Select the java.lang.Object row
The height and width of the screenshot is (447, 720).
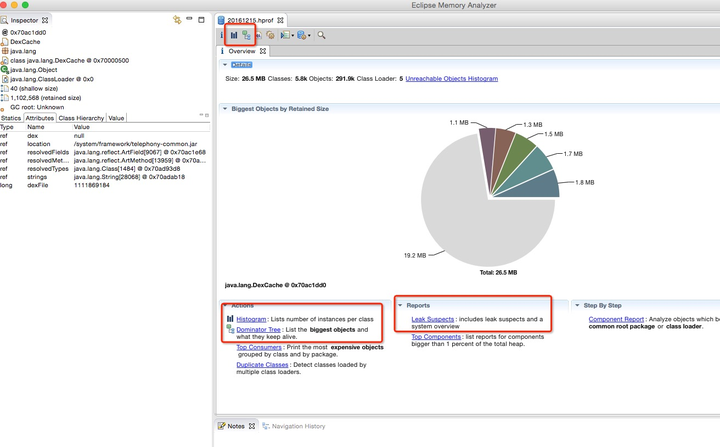coord(34,70)
